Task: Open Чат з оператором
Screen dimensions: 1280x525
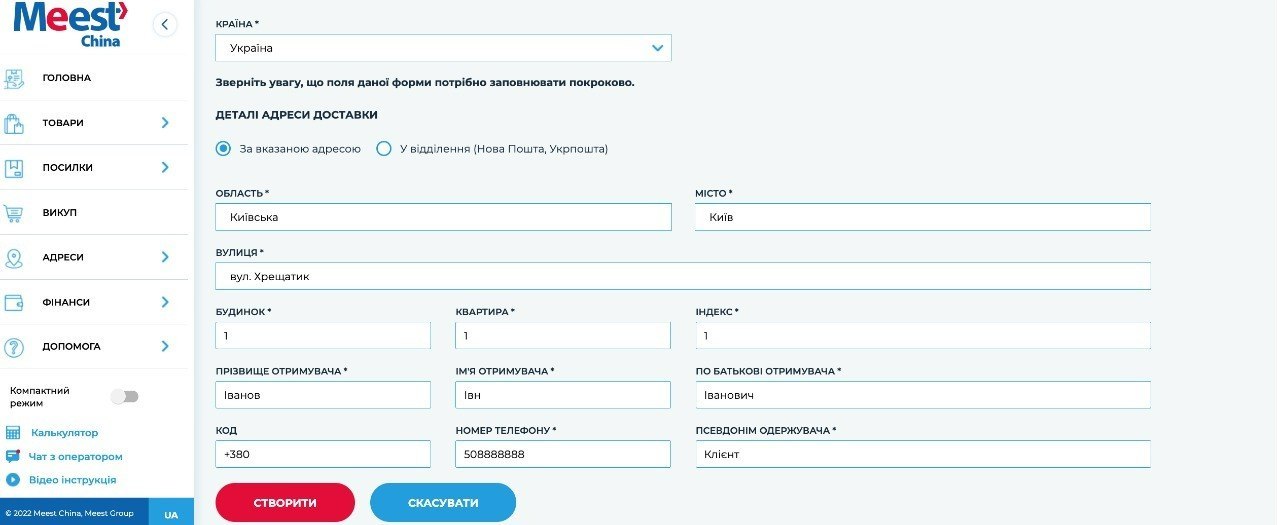Action: 75,456
